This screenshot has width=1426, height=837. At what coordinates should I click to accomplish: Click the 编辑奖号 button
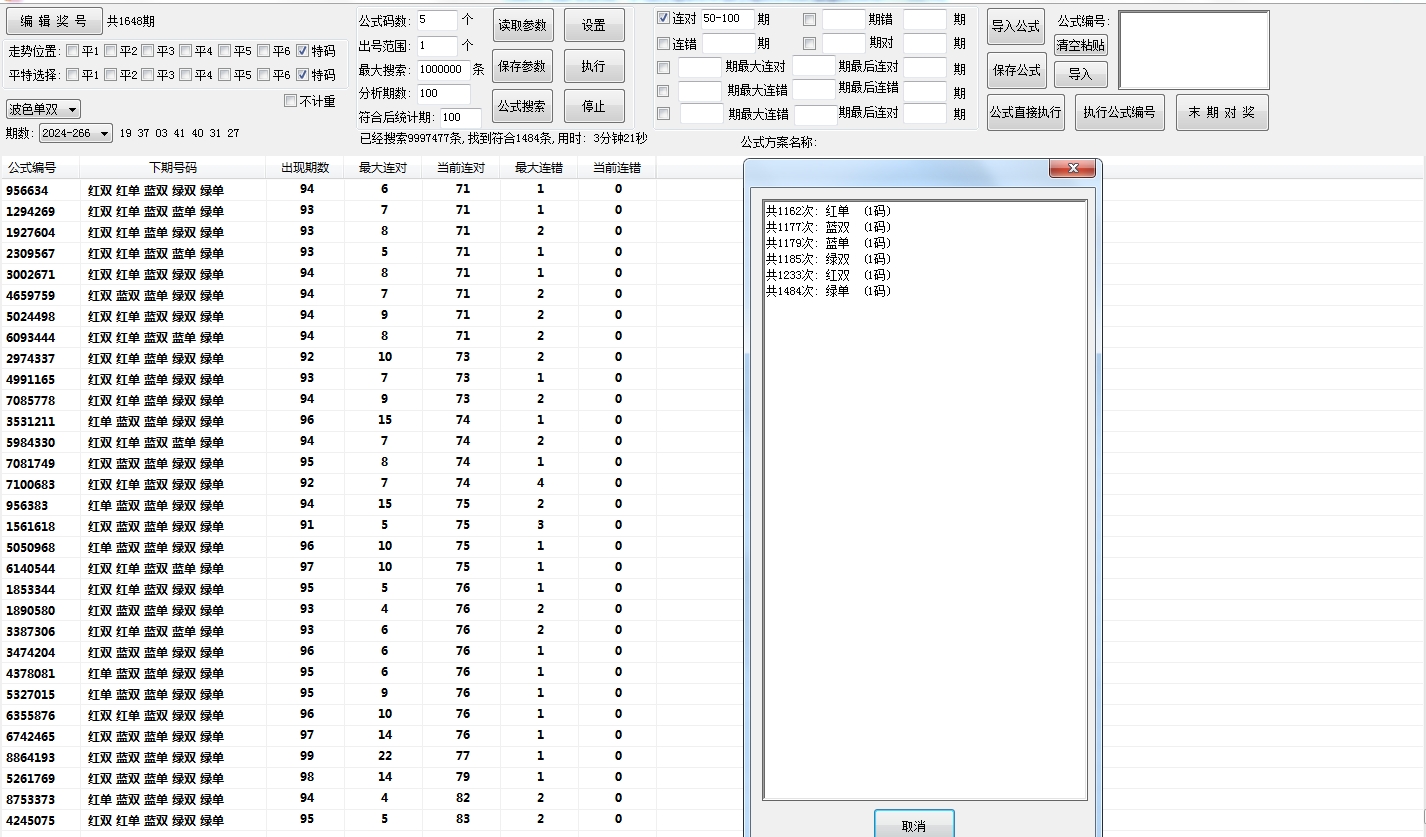[x=54, y=21]
